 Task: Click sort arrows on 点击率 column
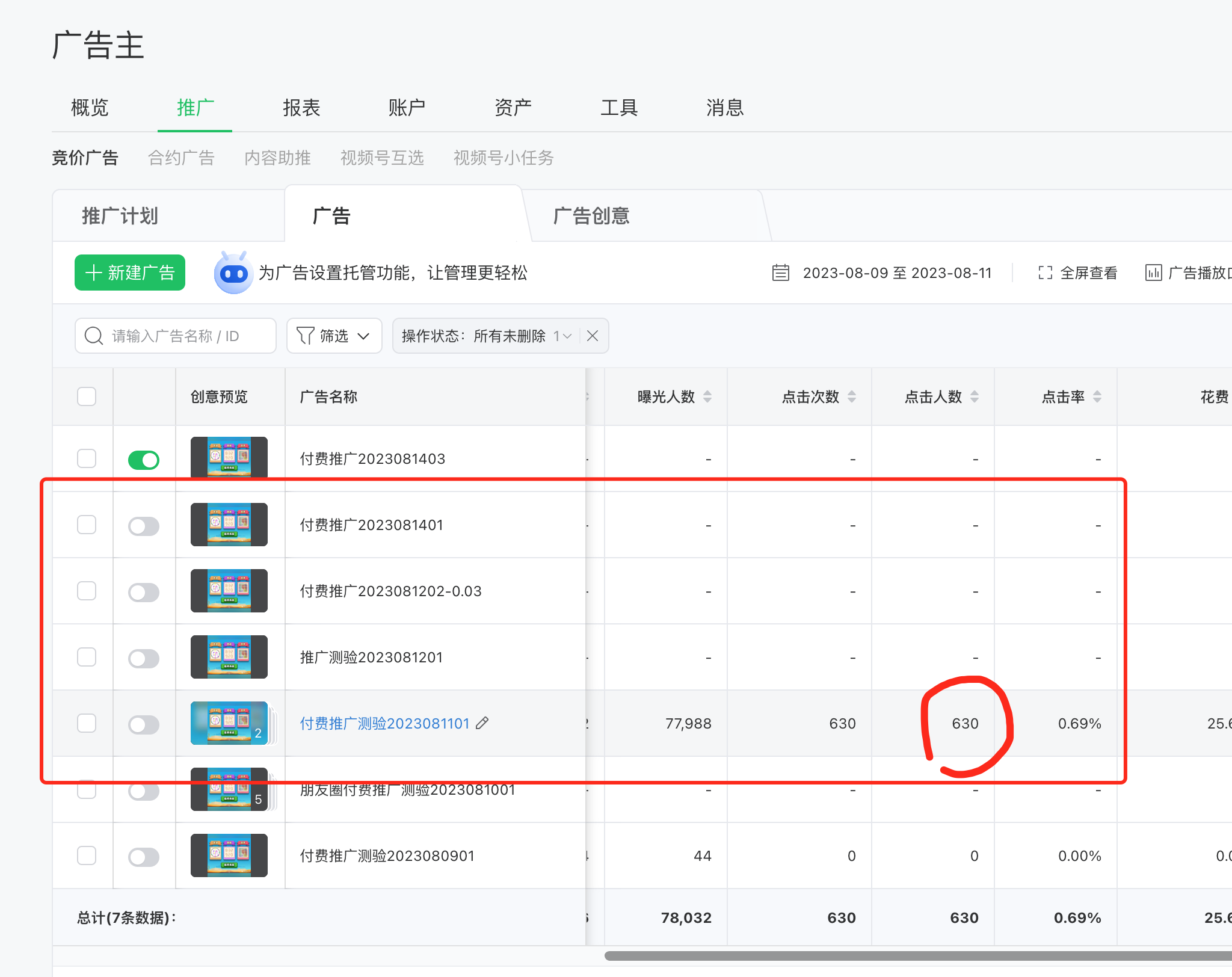point(1097,396)
